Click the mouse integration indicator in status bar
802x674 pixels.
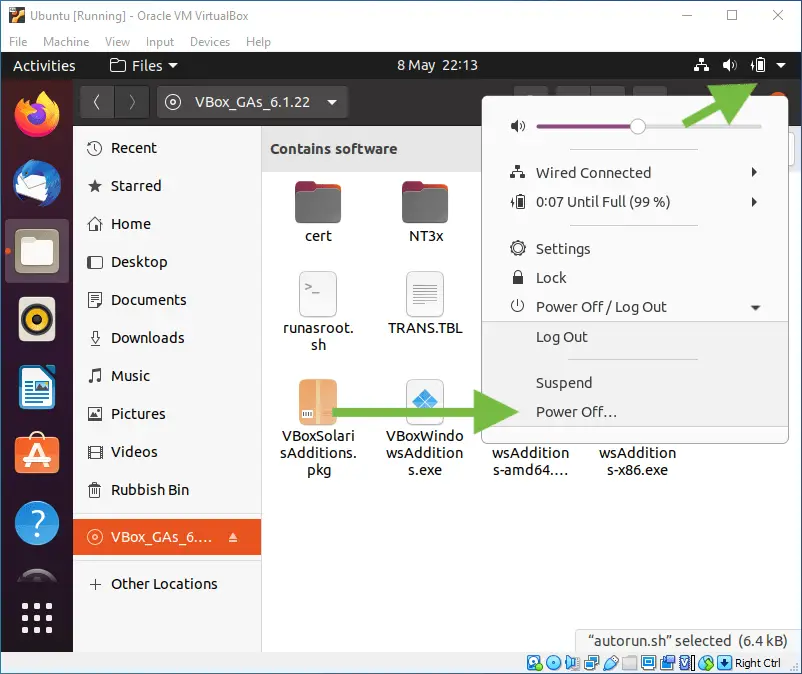pyautogui.click(x=706, y=663)
